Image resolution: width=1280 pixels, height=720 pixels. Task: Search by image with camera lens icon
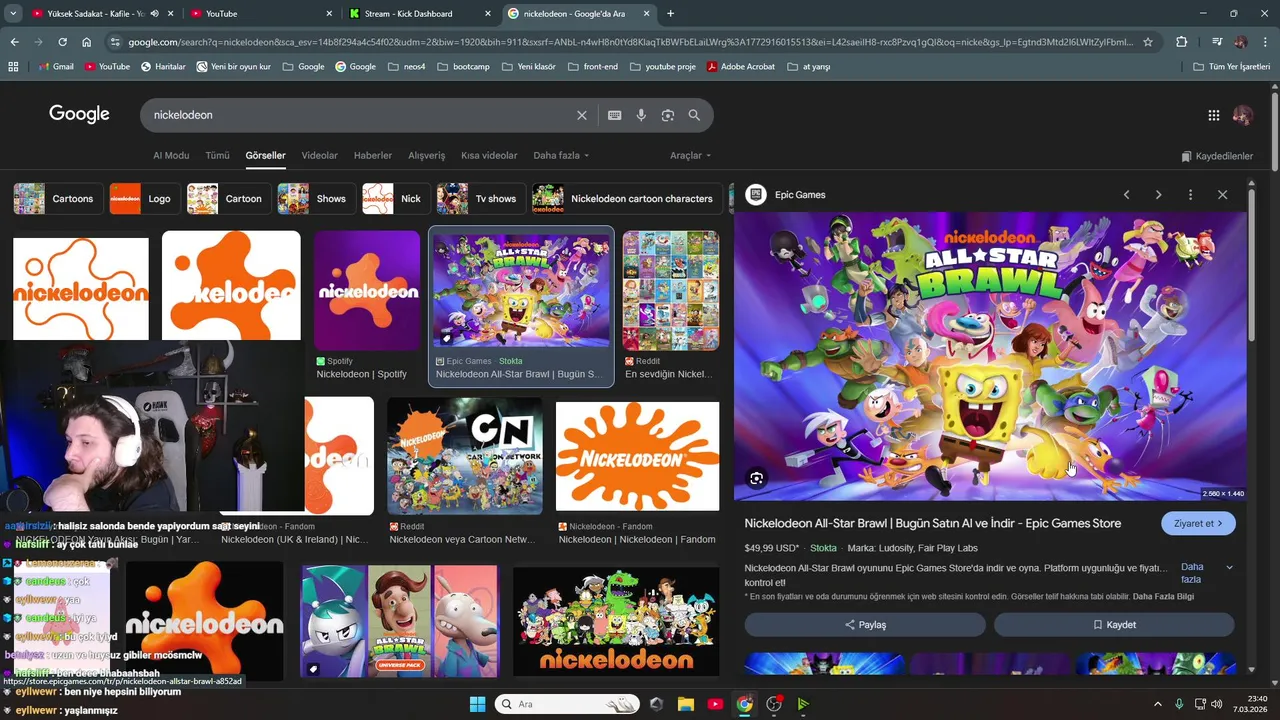[668, 115]
